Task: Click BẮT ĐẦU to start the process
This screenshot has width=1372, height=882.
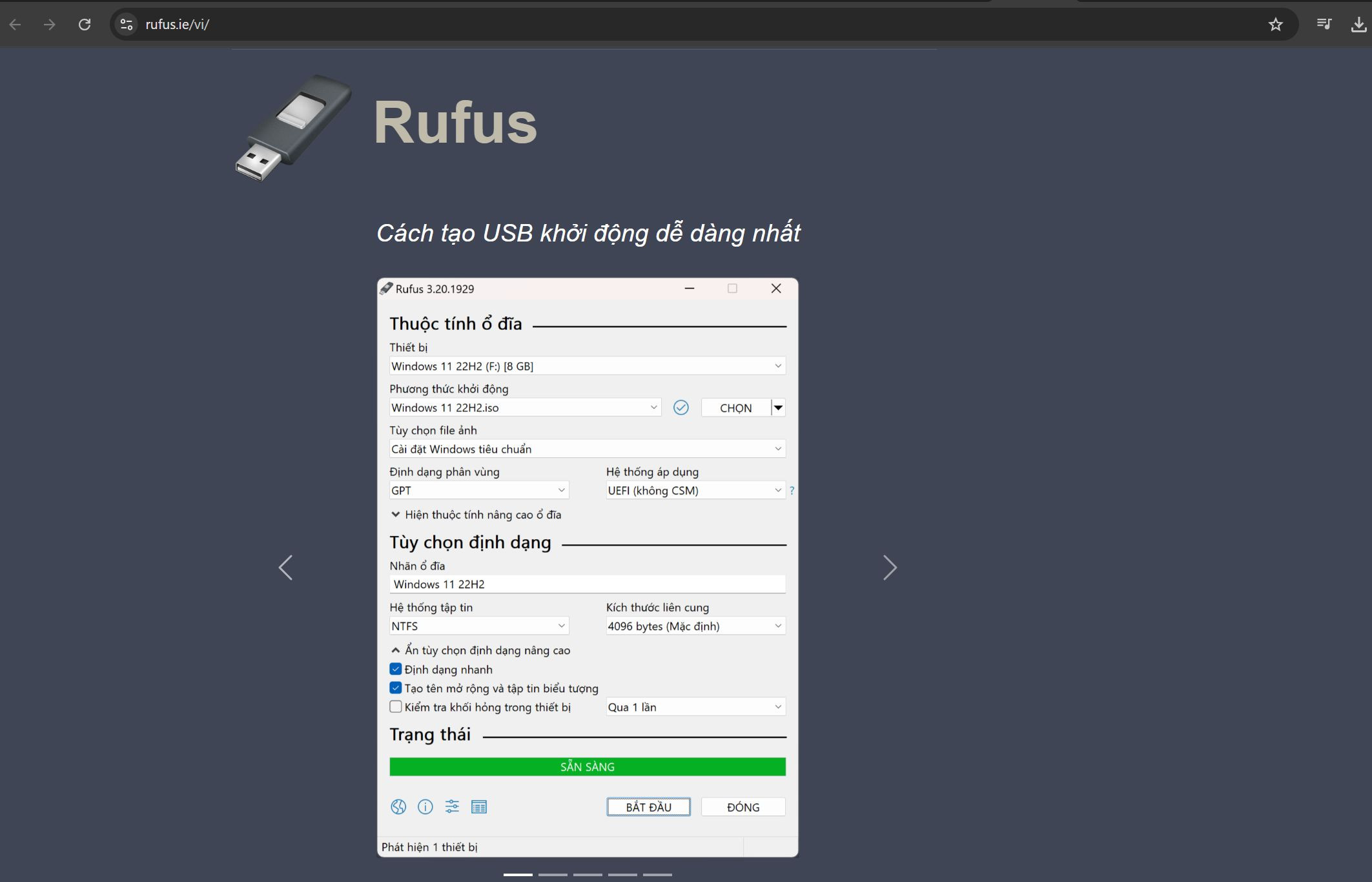Action: pyautogui.click(x=649, y=806)
